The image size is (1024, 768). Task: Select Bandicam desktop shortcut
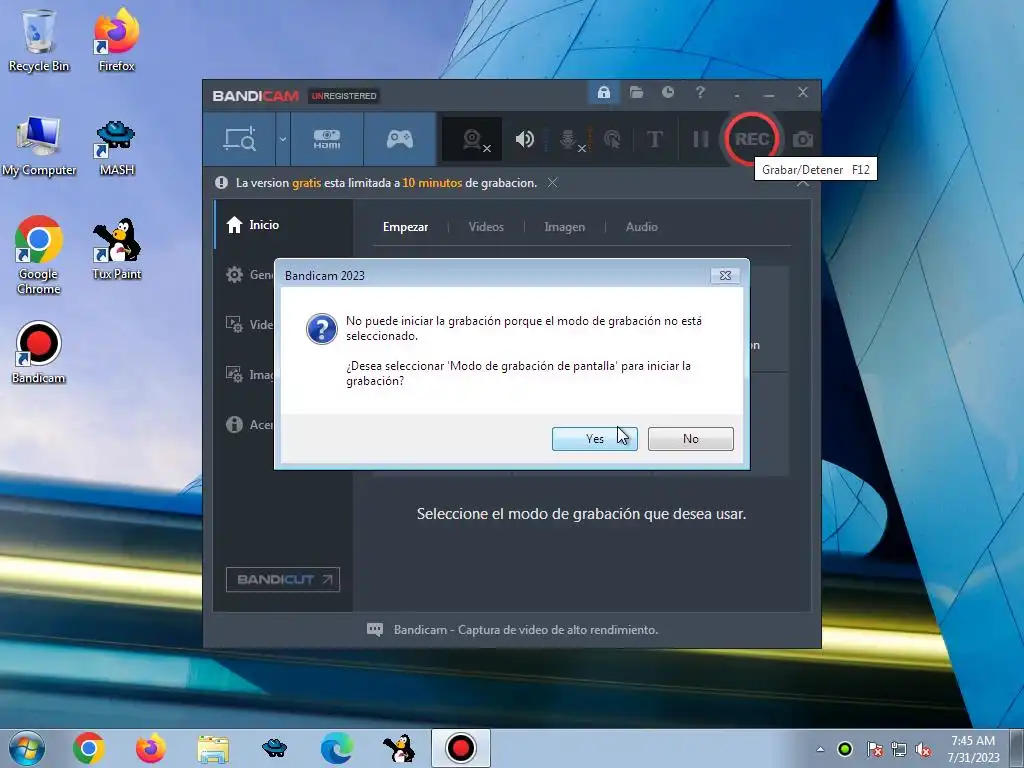(x=39, y=353)
